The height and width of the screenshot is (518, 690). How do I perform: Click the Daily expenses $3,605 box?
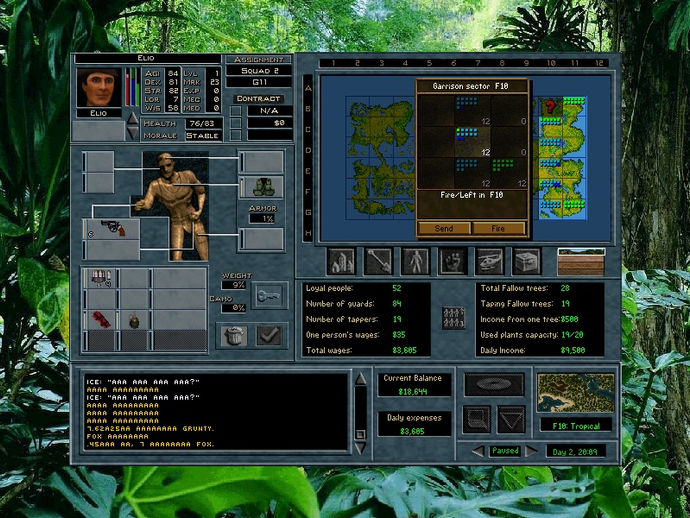414,424
